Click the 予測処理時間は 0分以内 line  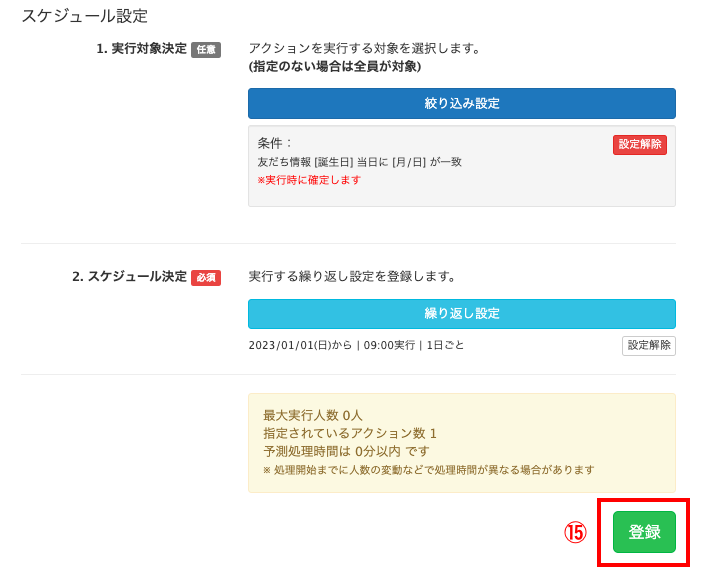[x=346, y=451]
